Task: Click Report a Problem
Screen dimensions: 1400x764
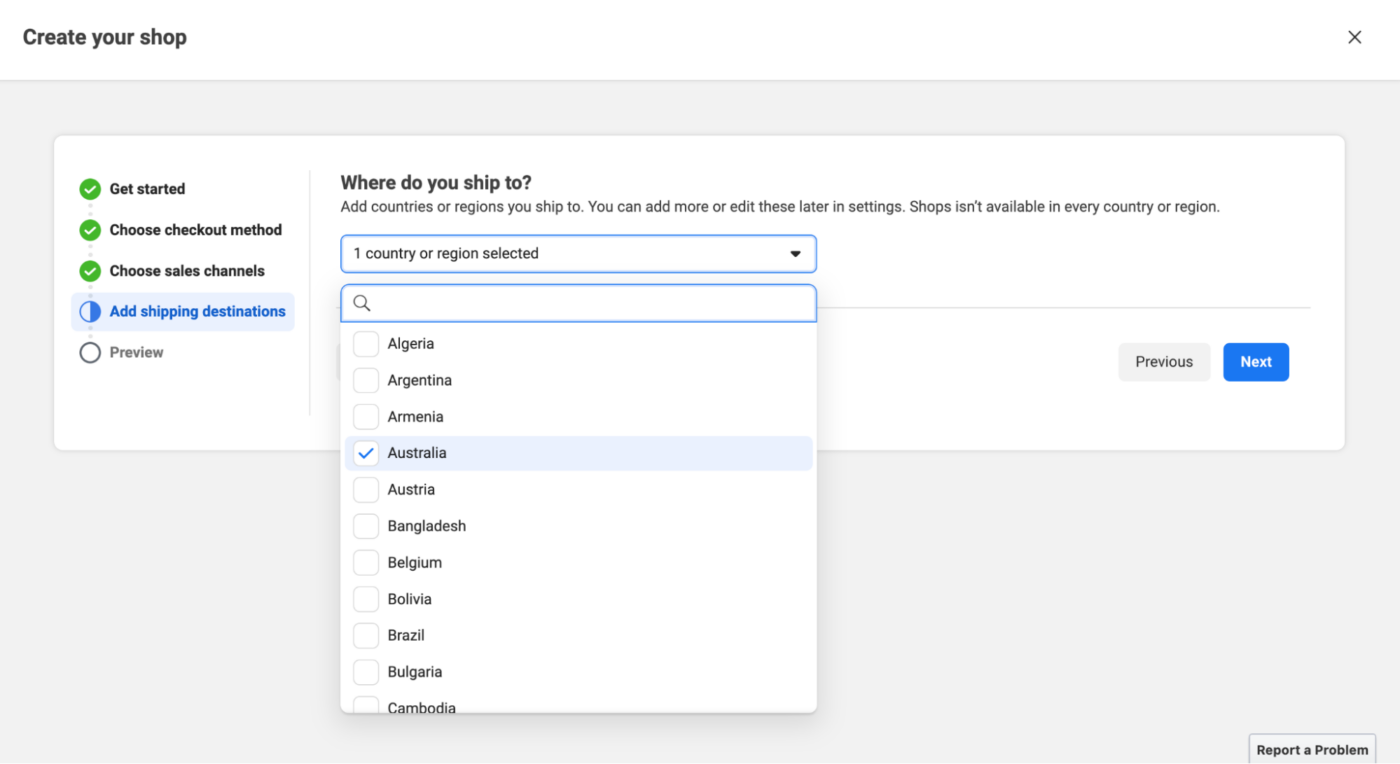Action: 1311,749
